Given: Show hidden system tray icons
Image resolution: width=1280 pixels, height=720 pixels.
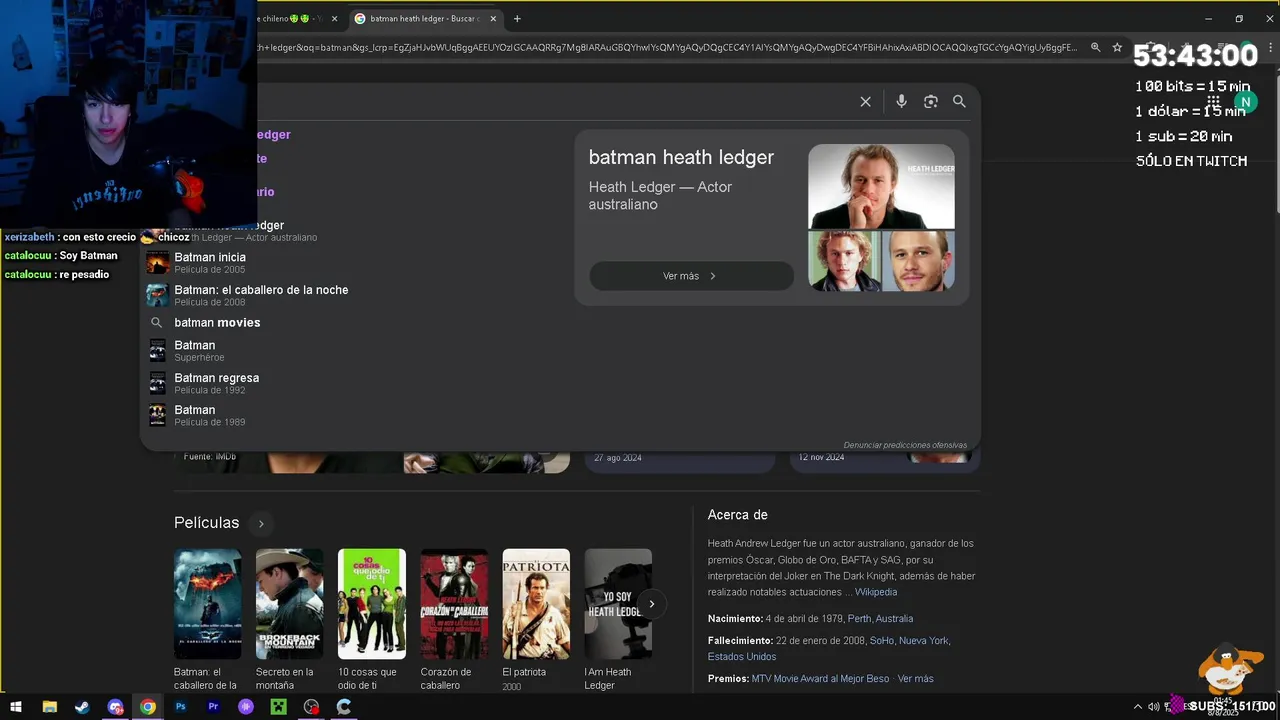Looking at the screenshot, I should click(x=1137, y=707).
